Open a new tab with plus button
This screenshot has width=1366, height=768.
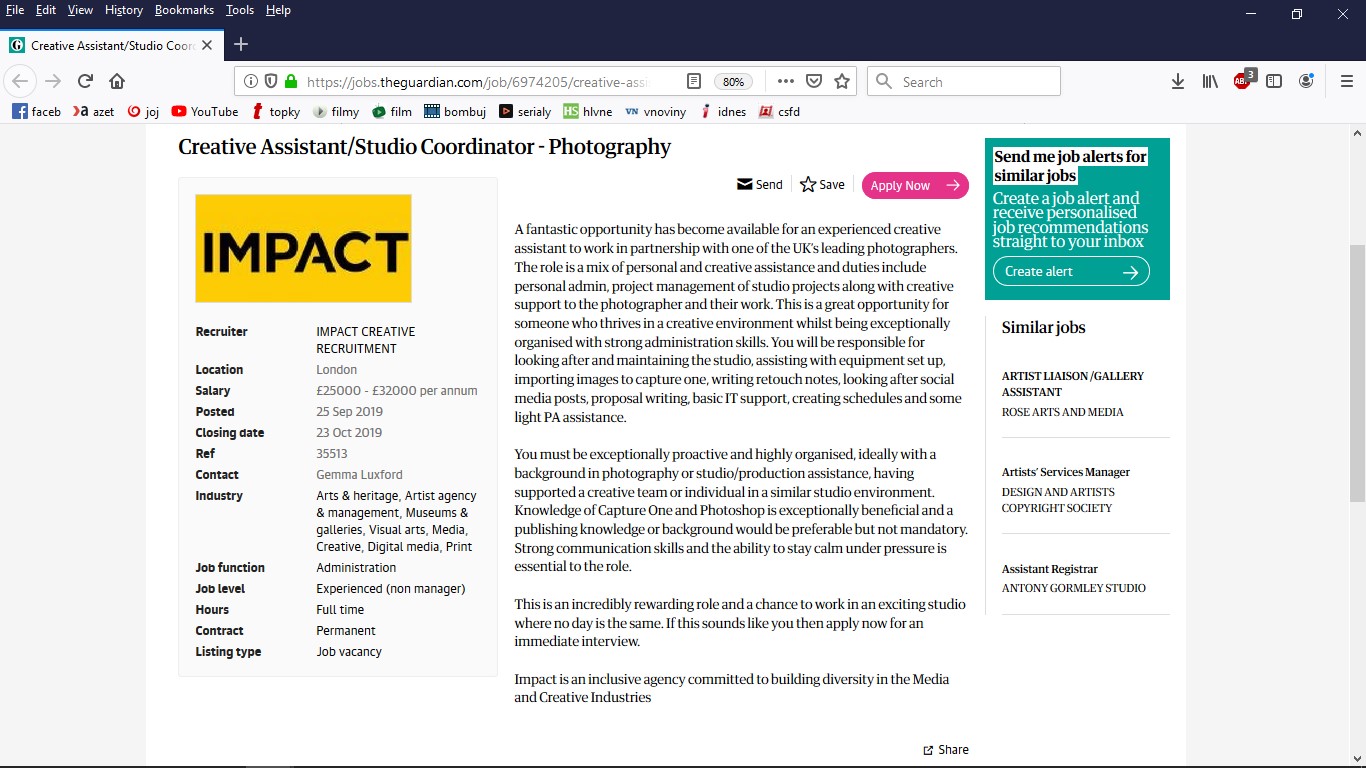(240, 45)
